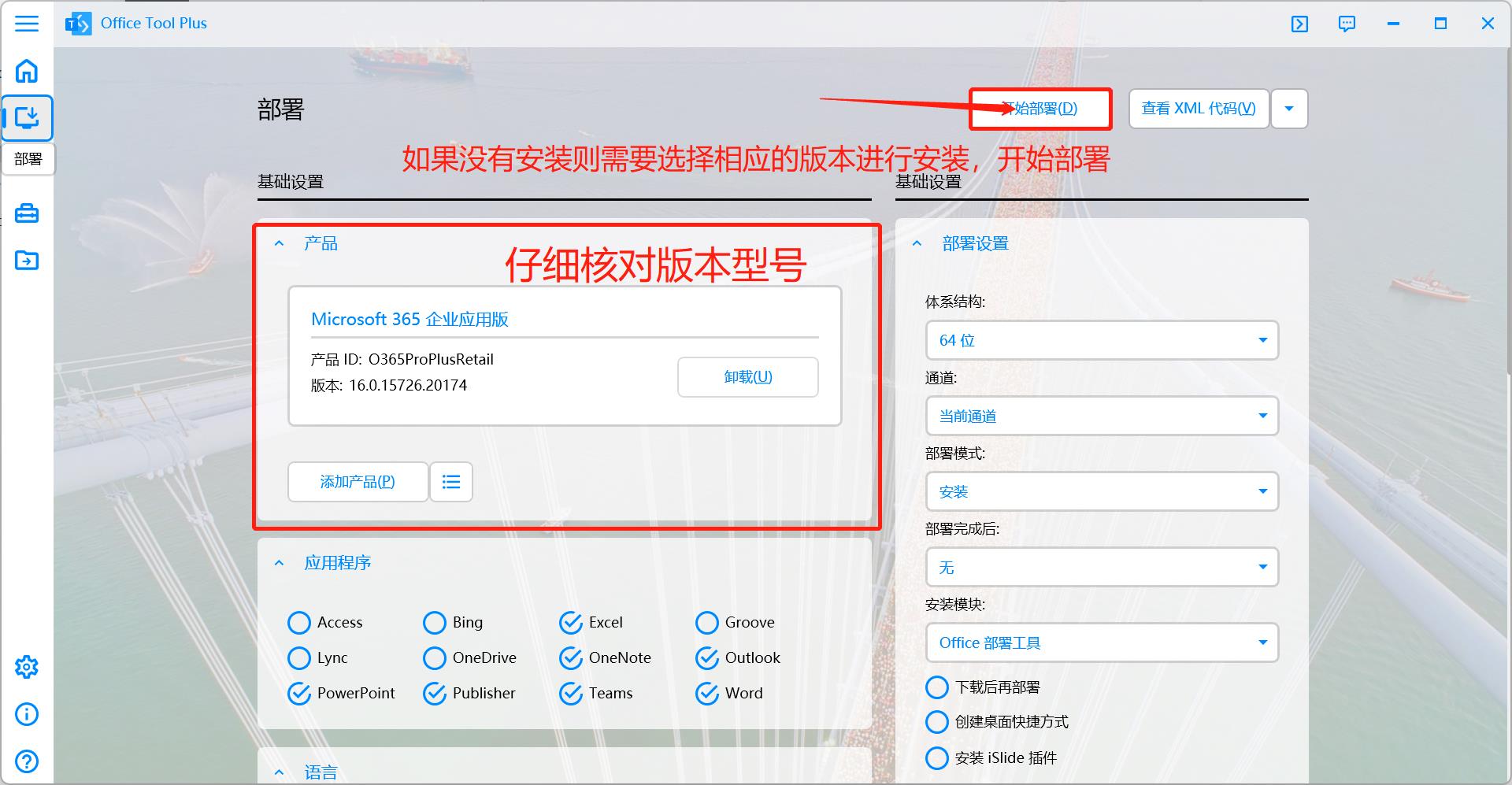Open the 通道 channel dropdown
The width and height of the screenshot is (1512, 785).
(x=1101, y=416)
